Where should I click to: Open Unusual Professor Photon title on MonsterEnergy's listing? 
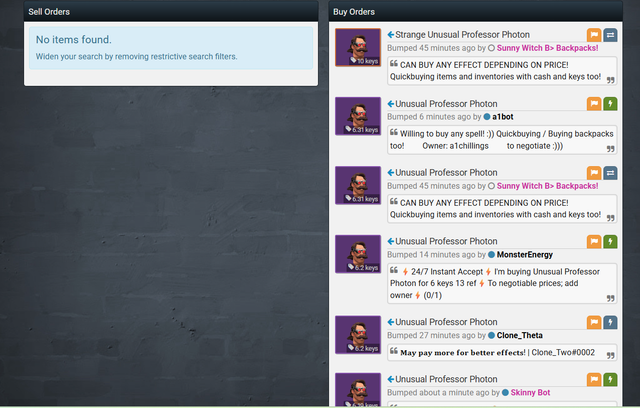tap(446, 241)
